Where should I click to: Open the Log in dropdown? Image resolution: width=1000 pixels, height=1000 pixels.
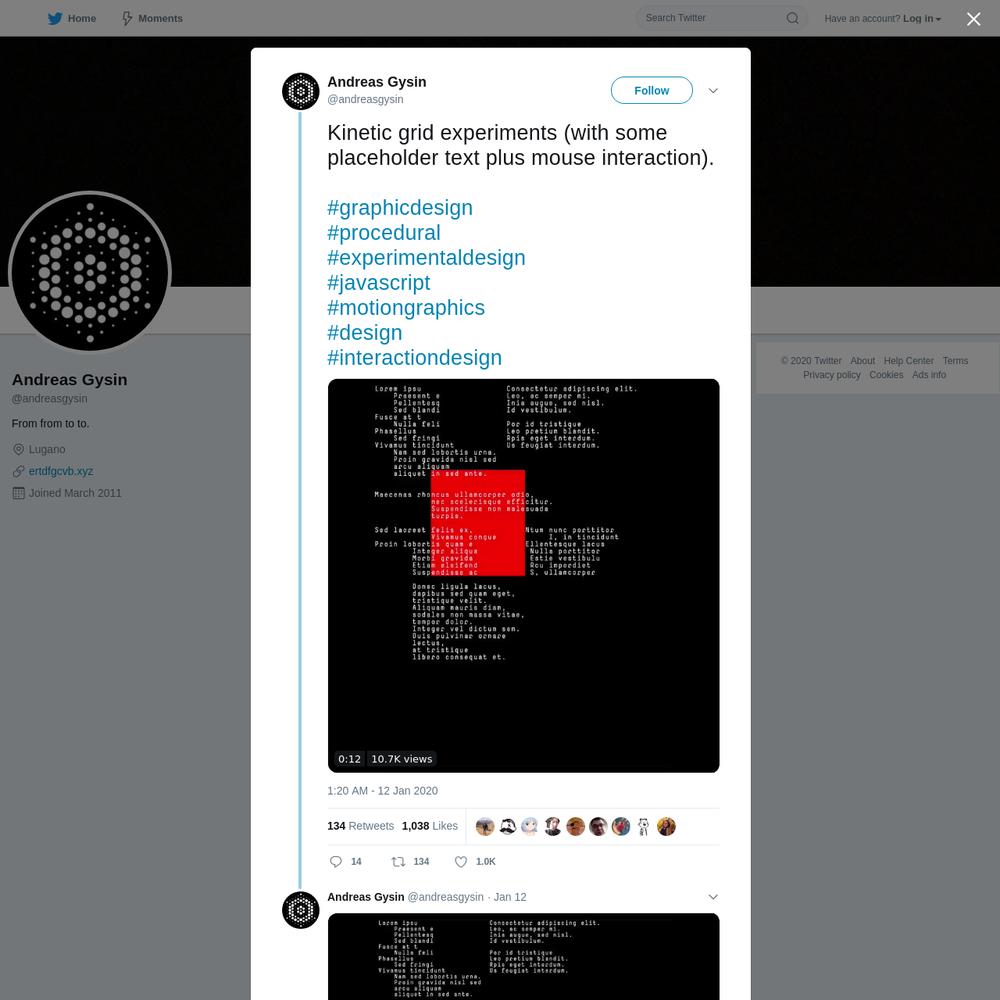(x=922, y=18)
